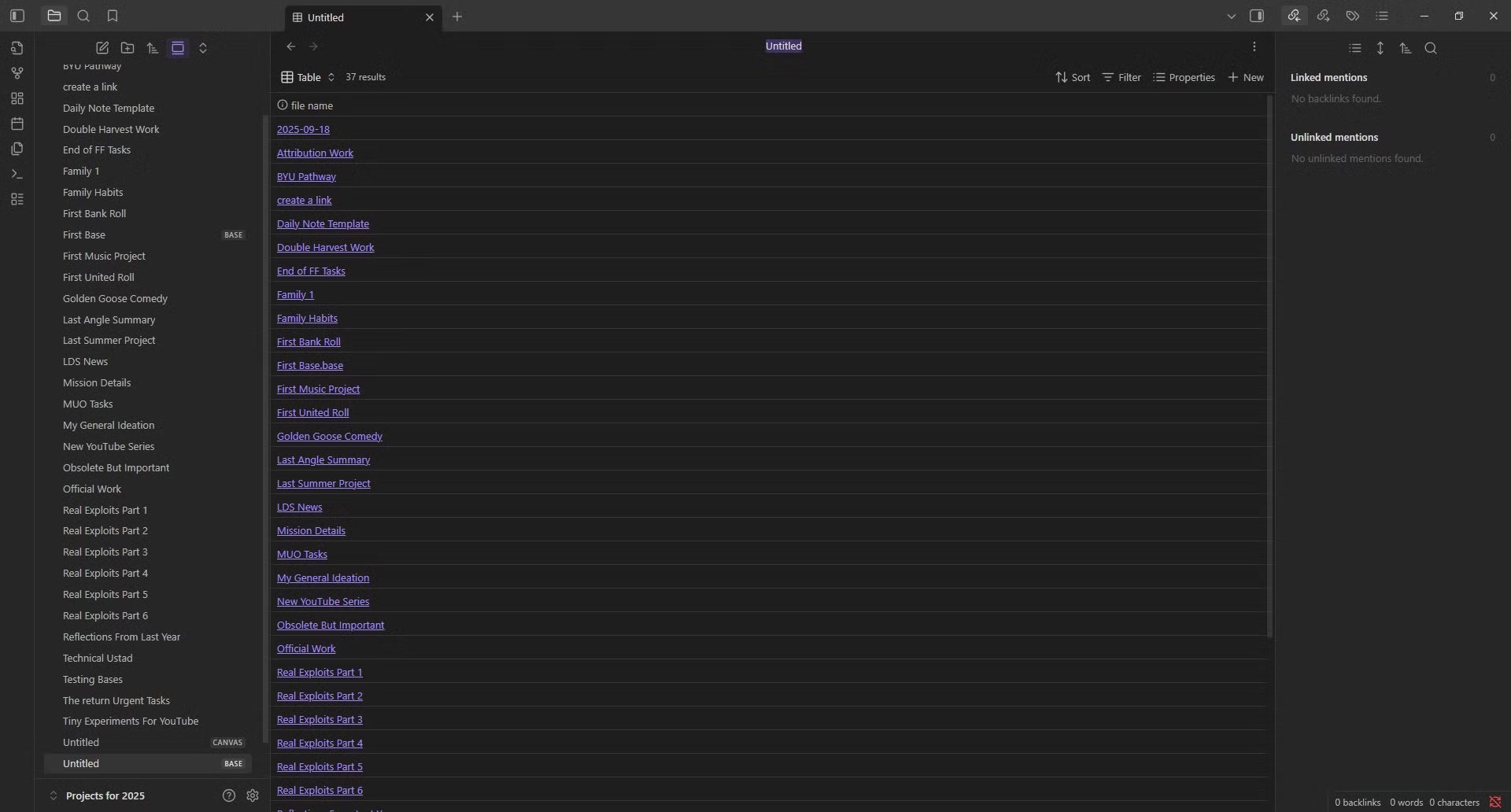Change sort order of the file explorer

(x=153, y=48)
